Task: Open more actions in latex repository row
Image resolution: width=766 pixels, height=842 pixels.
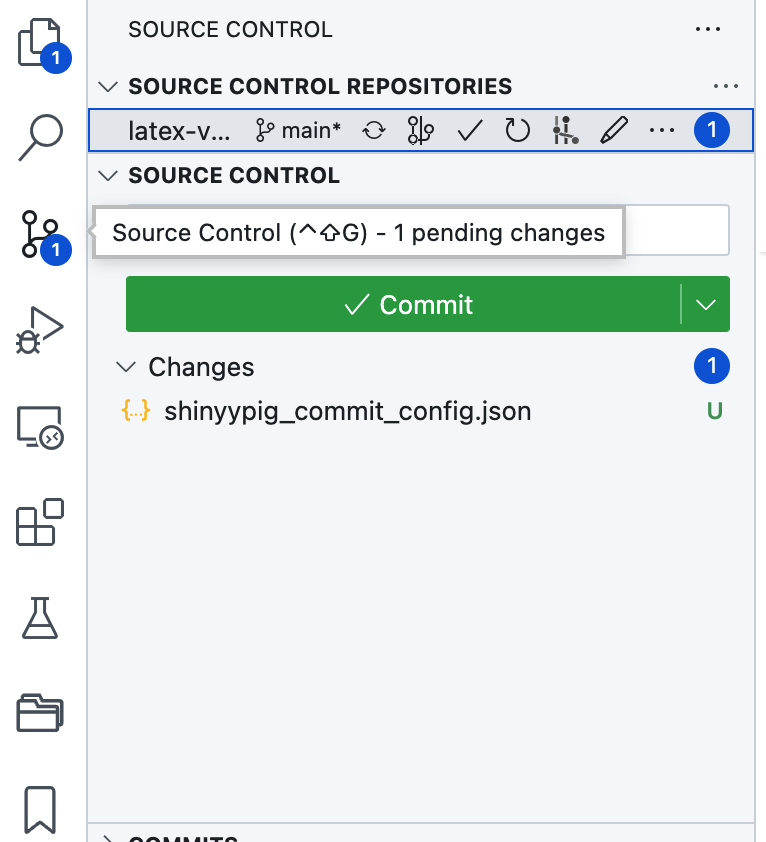Action: coord(661,130)
